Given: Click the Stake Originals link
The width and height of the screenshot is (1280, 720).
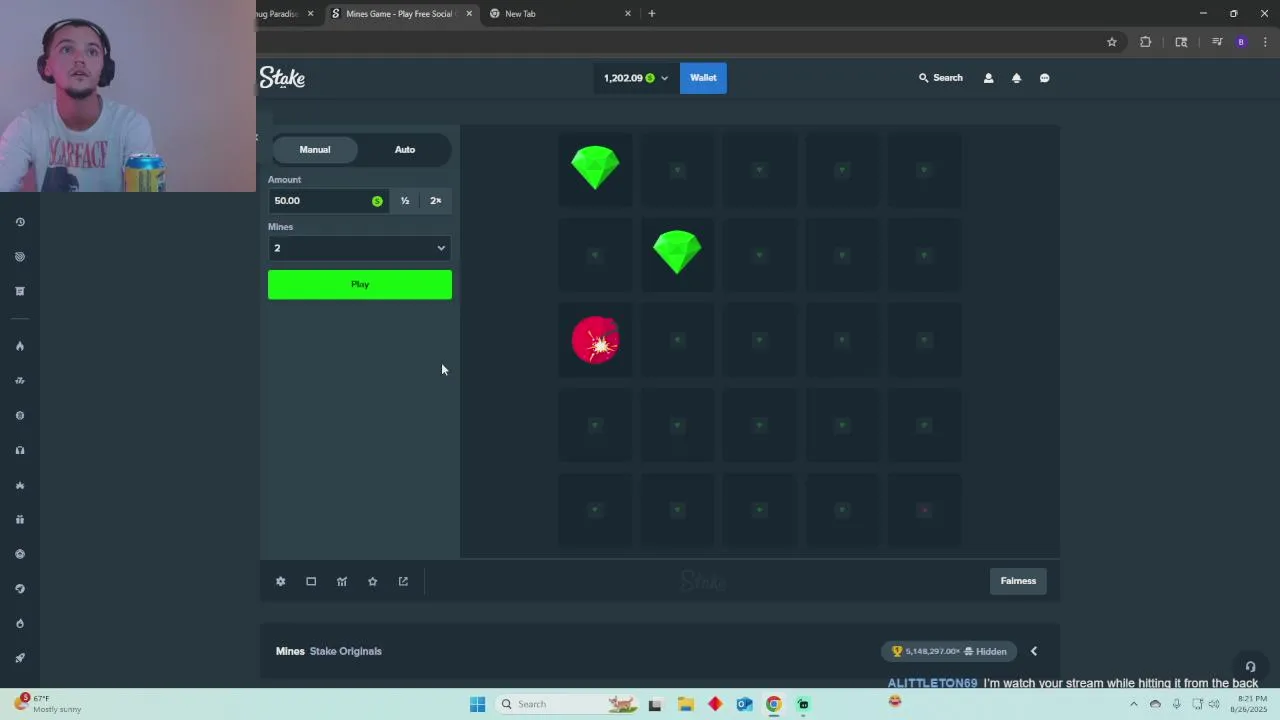Looking at the screenshot, I should pos(345,651).
